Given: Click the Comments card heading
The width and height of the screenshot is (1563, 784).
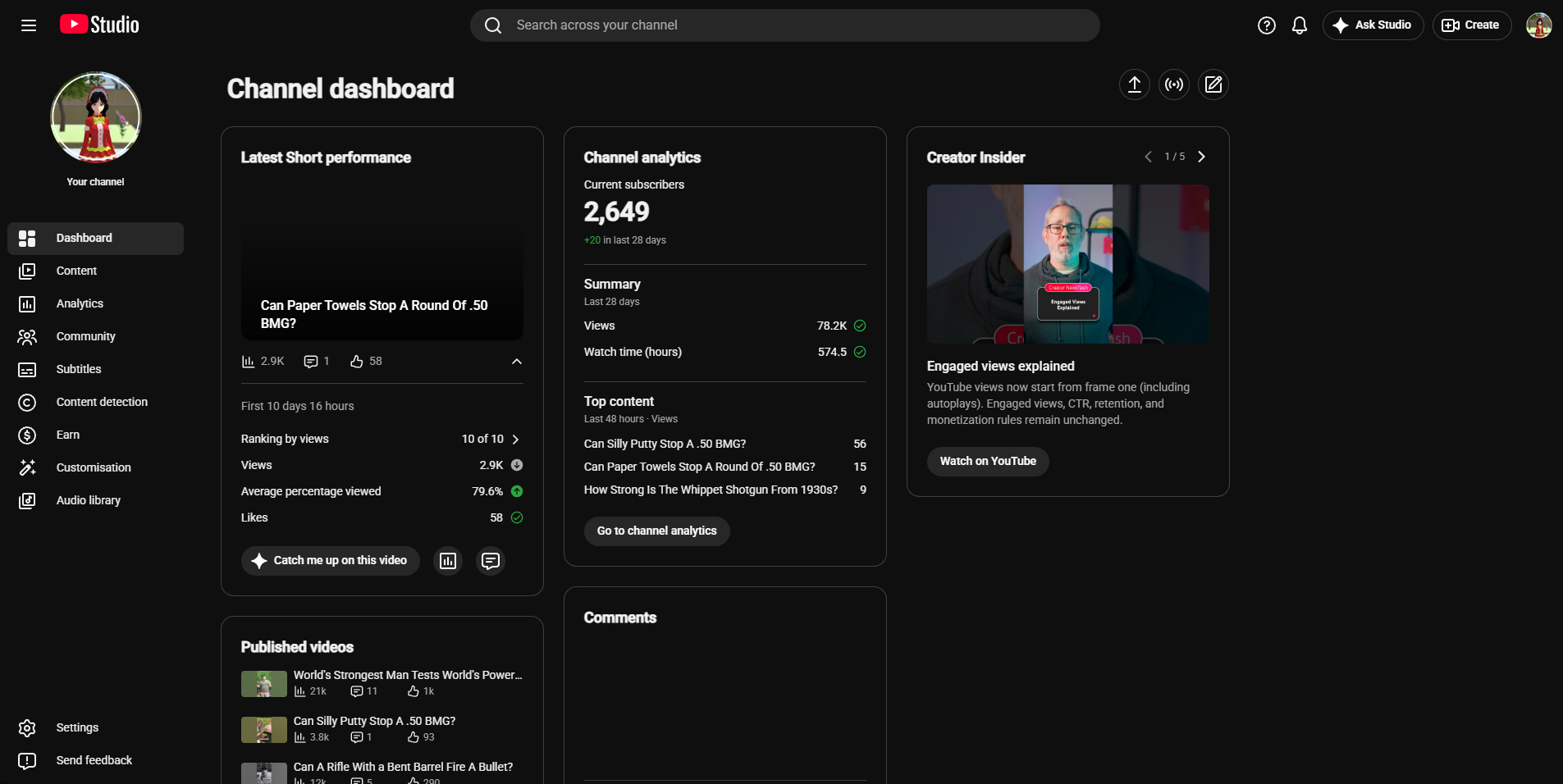Looking at the screenshot, I should (x=620, y=618).
